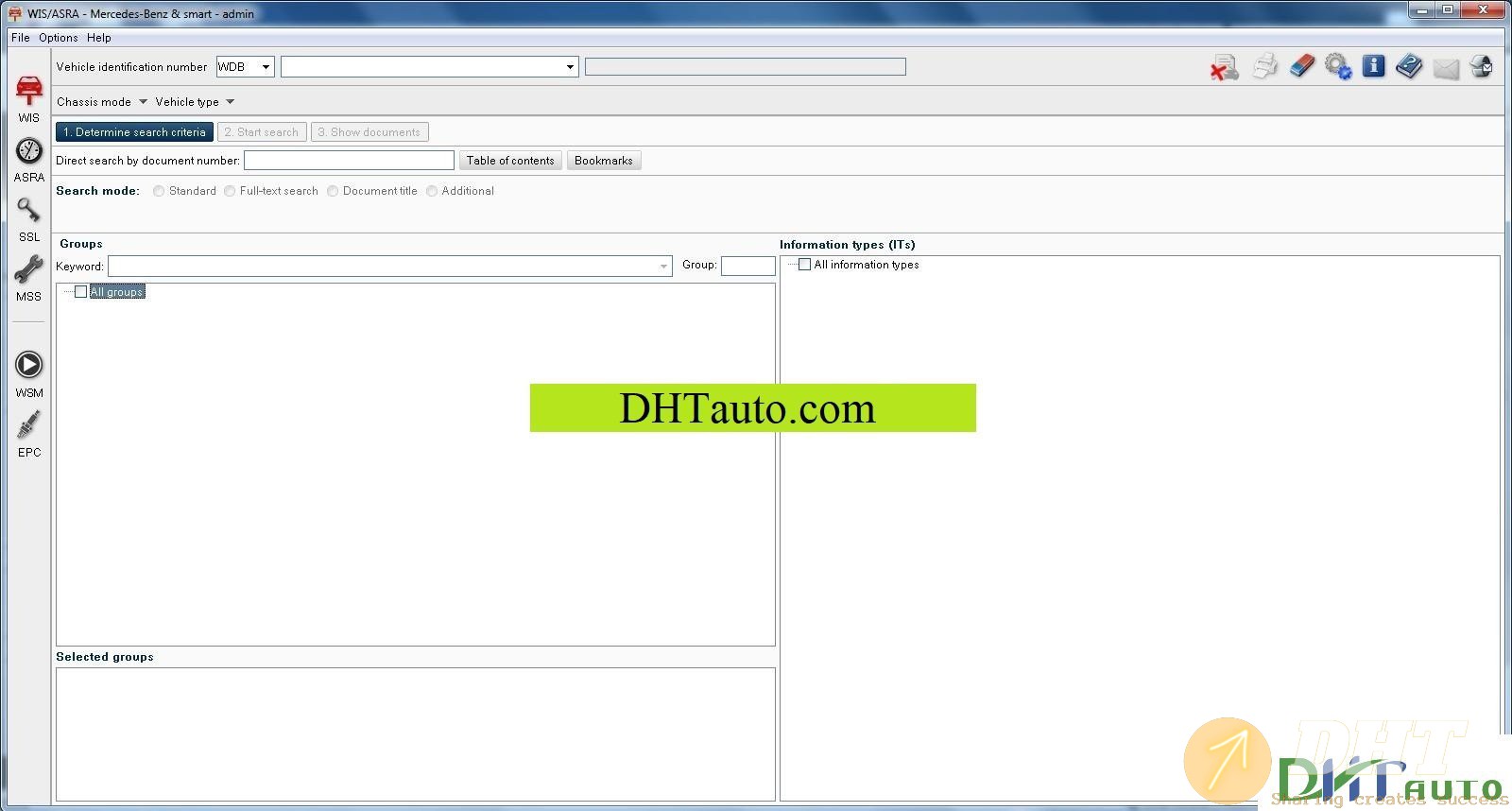Open the WDB prefix dropdown
This screenshot has width=1512, height=811.
(x=266, y=67)
